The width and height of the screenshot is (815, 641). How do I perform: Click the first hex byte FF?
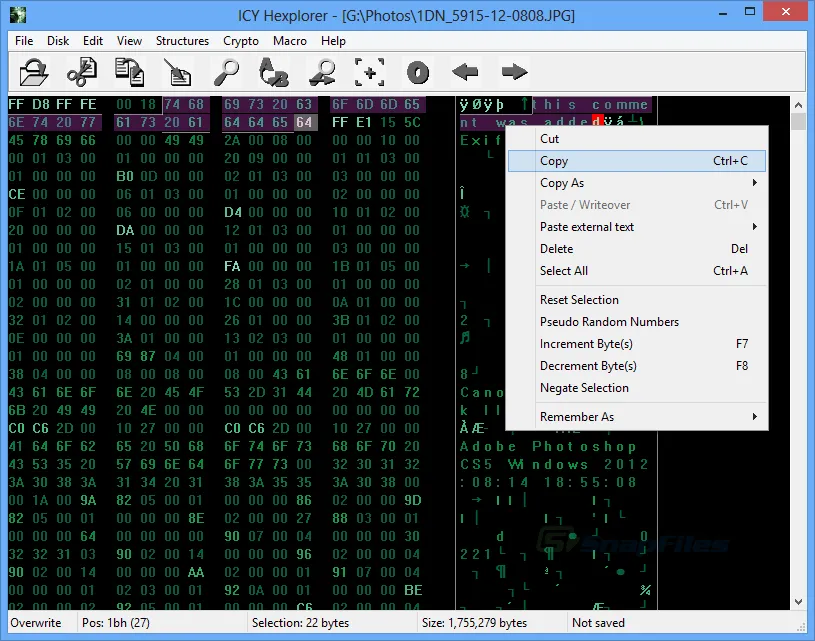(16, 104)
